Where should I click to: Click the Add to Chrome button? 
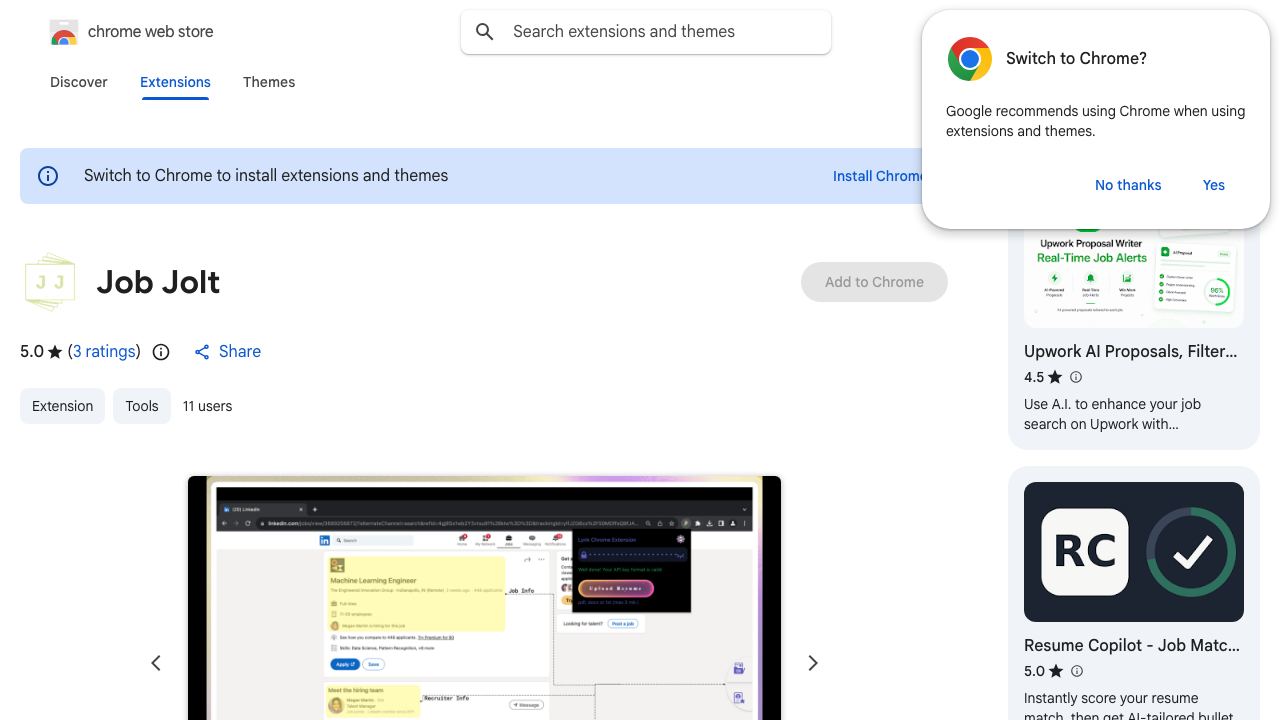coord(874,282)
